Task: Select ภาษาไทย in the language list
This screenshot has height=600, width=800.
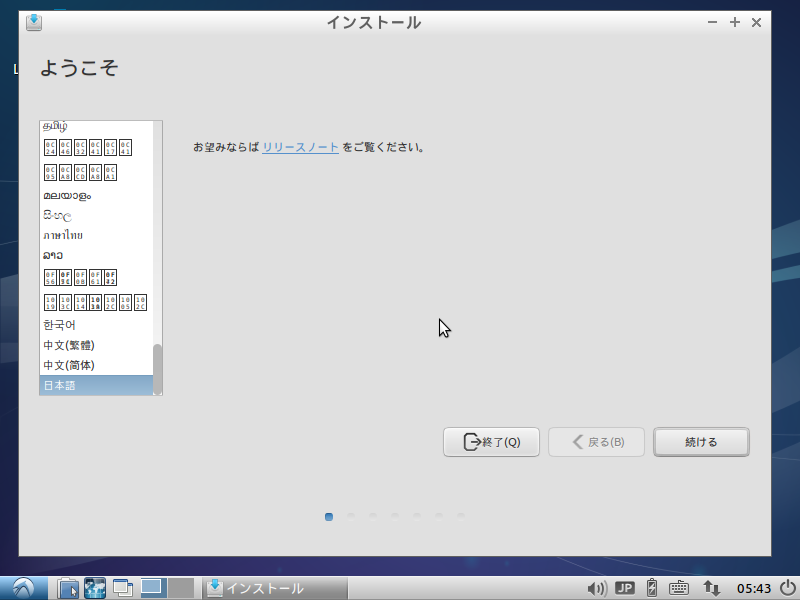Action: (x=62, y=235)
